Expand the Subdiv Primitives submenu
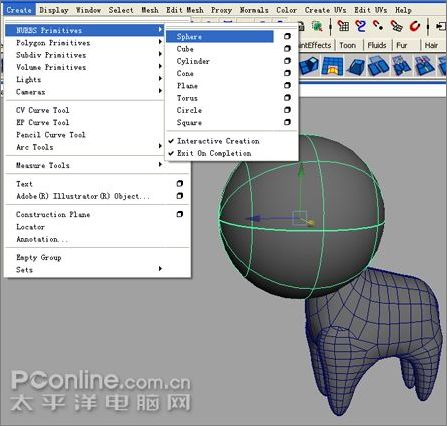This screenshot has height=426, width=447. point(85,55)
